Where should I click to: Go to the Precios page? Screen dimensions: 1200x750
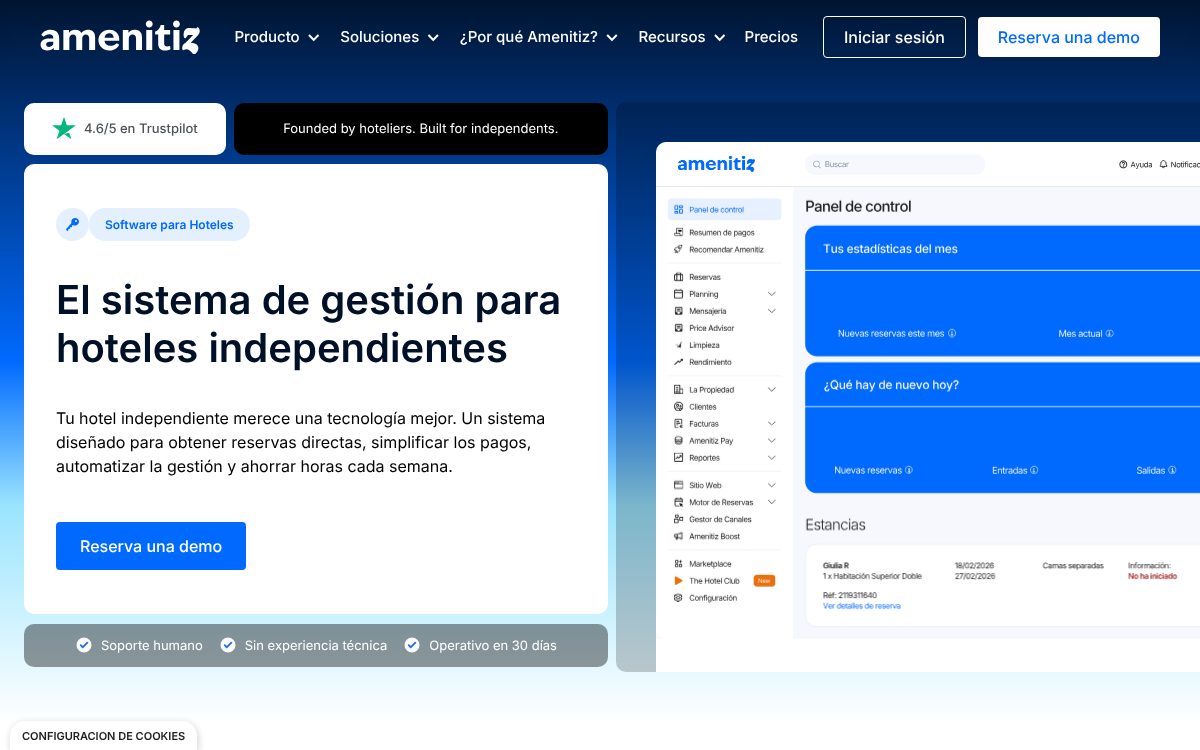[x=771, y=37]
